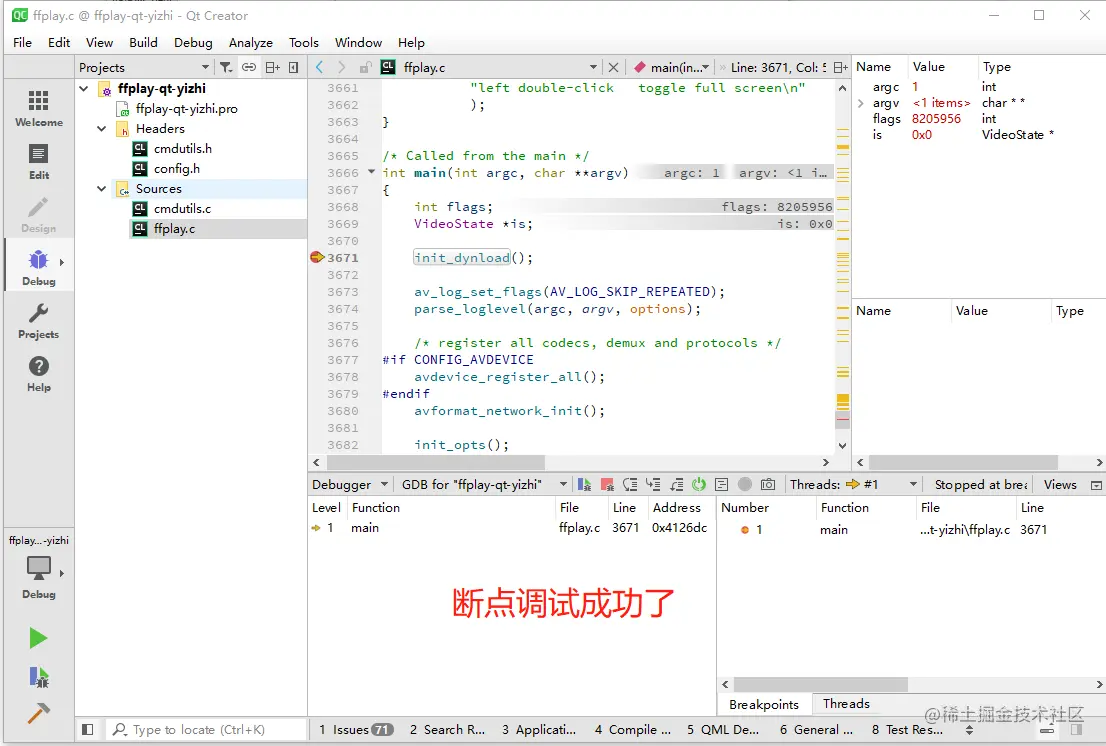
Task: Open the Build menu
Action: click(143, 42)
